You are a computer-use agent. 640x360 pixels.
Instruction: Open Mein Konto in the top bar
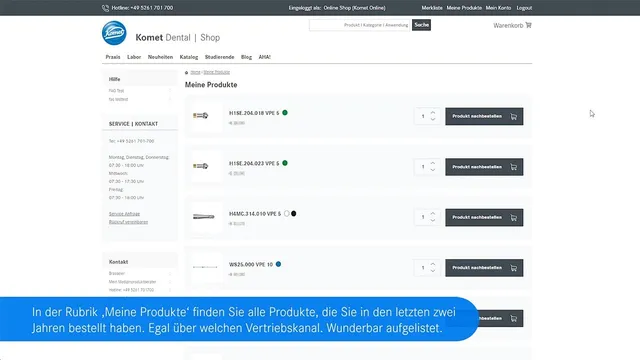pyautogui.click(x=498, y=8)
